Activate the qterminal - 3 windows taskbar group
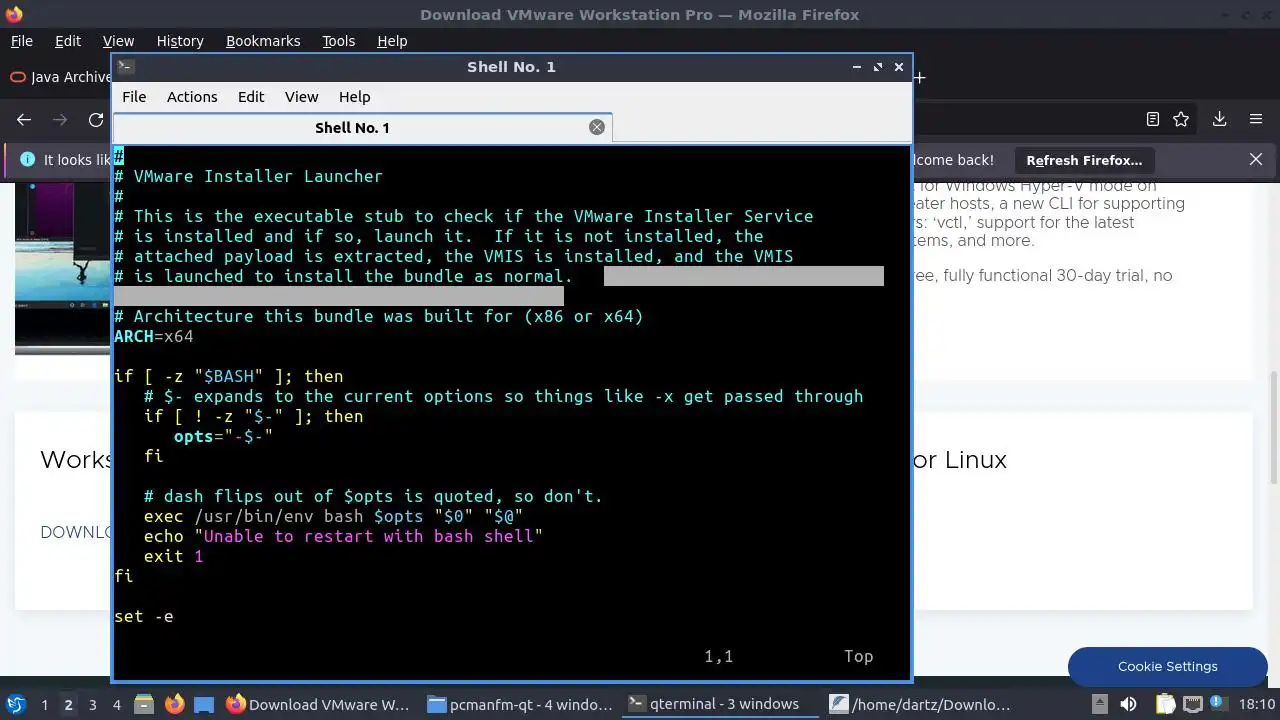1280x720 pixels. [x=722, y=704]
